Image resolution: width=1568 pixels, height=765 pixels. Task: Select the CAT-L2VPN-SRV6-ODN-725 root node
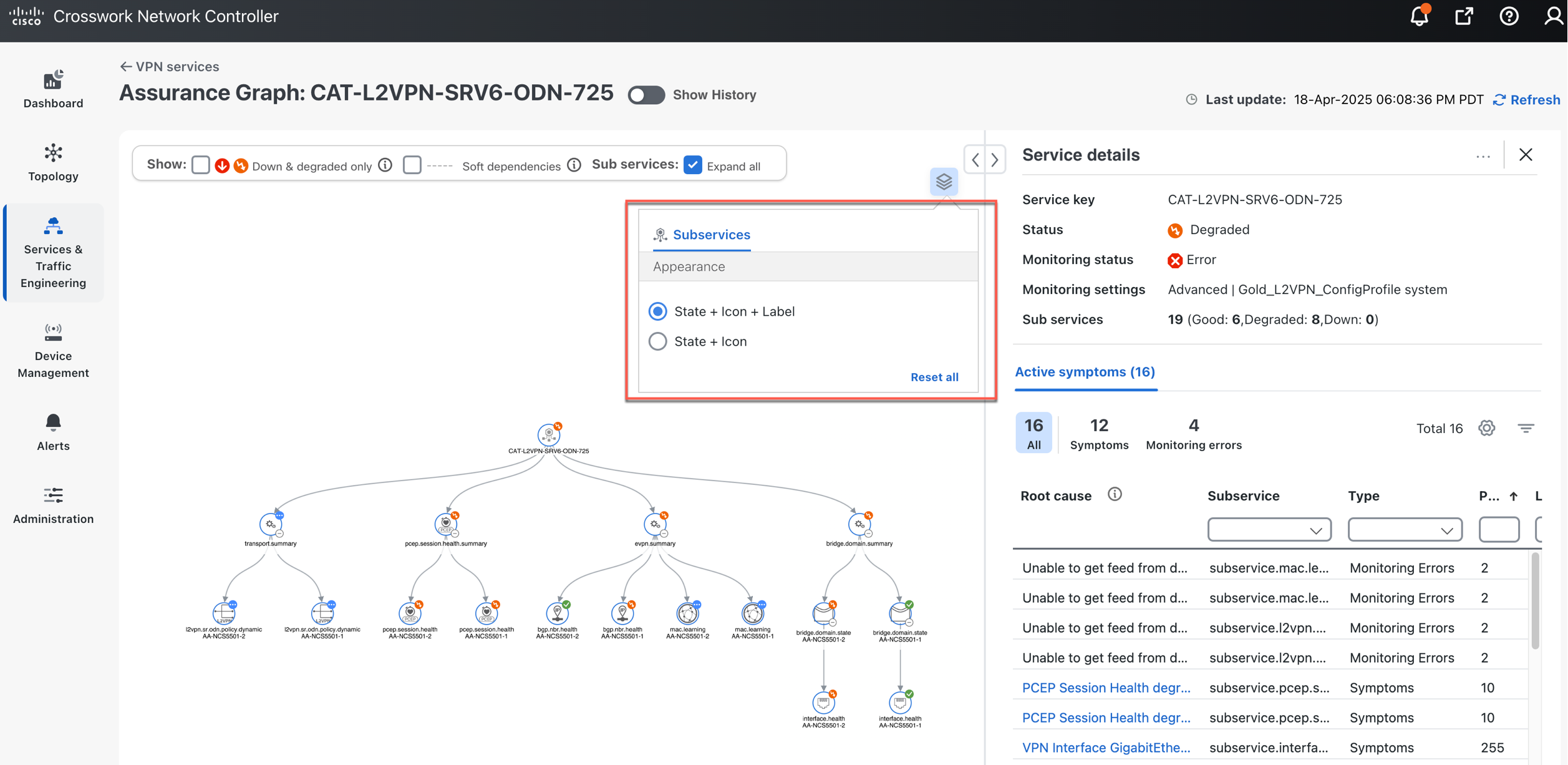pyautogui.click(x=549, y=435)
